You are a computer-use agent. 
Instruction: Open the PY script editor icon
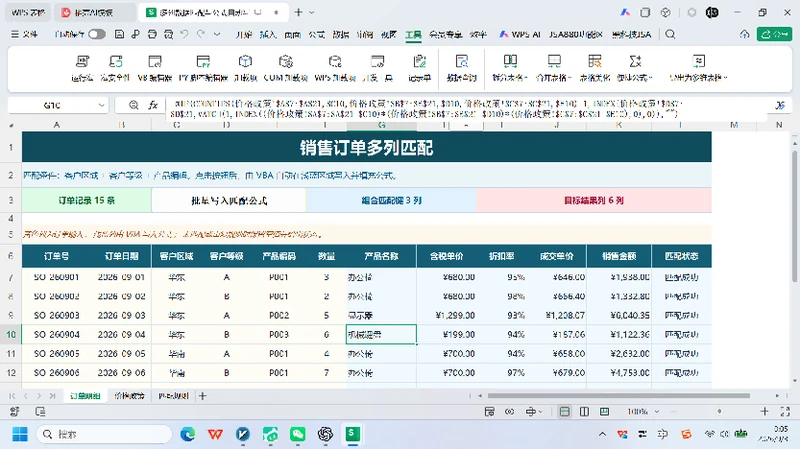(x=203, y=62)
